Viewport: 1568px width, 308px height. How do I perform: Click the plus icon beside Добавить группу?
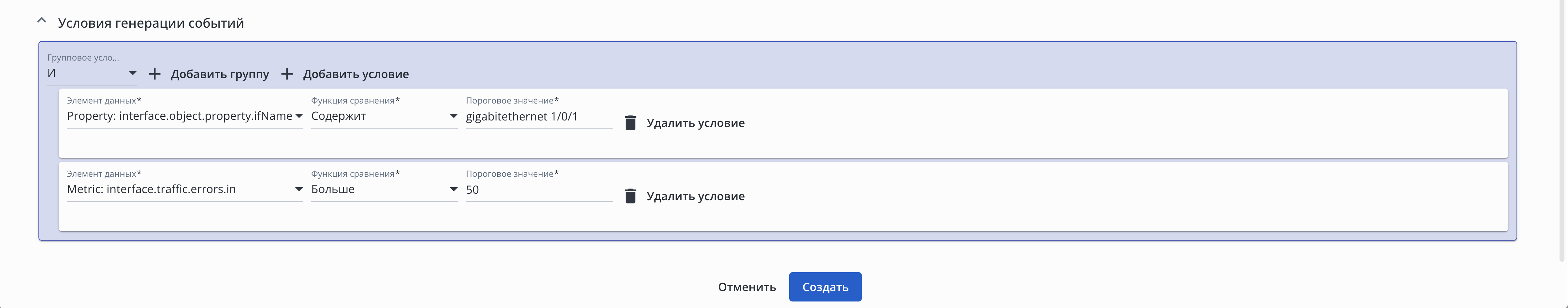tap(154, 74)
